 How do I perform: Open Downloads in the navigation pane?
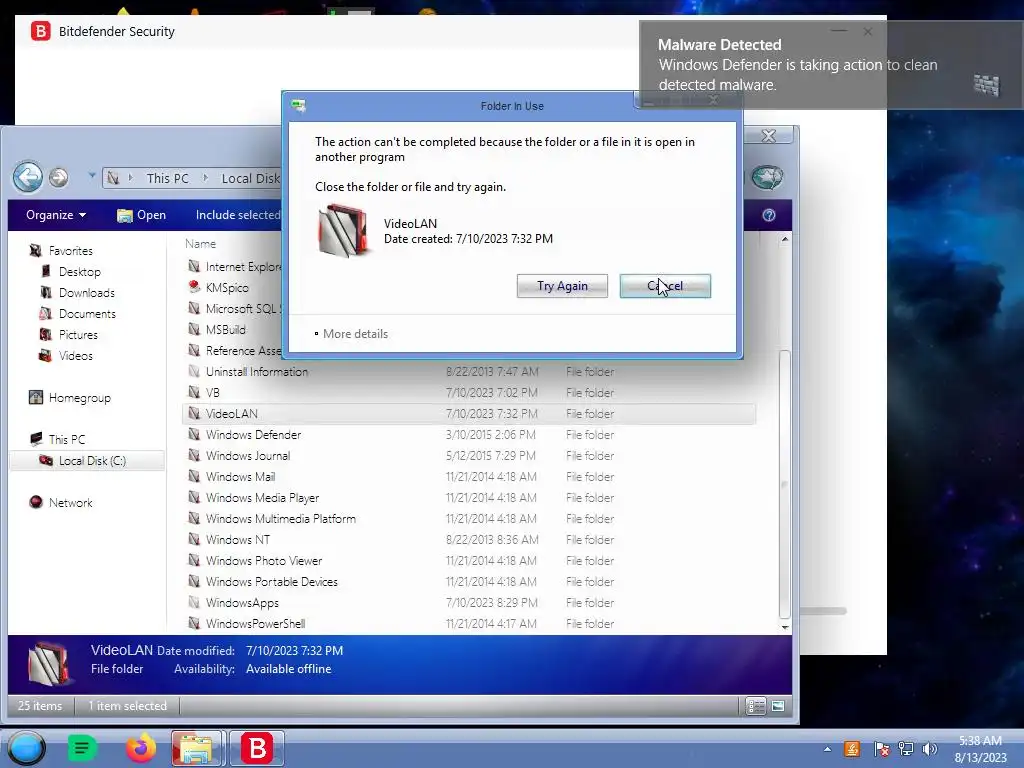pyautogui.click(x=86, y=293)
